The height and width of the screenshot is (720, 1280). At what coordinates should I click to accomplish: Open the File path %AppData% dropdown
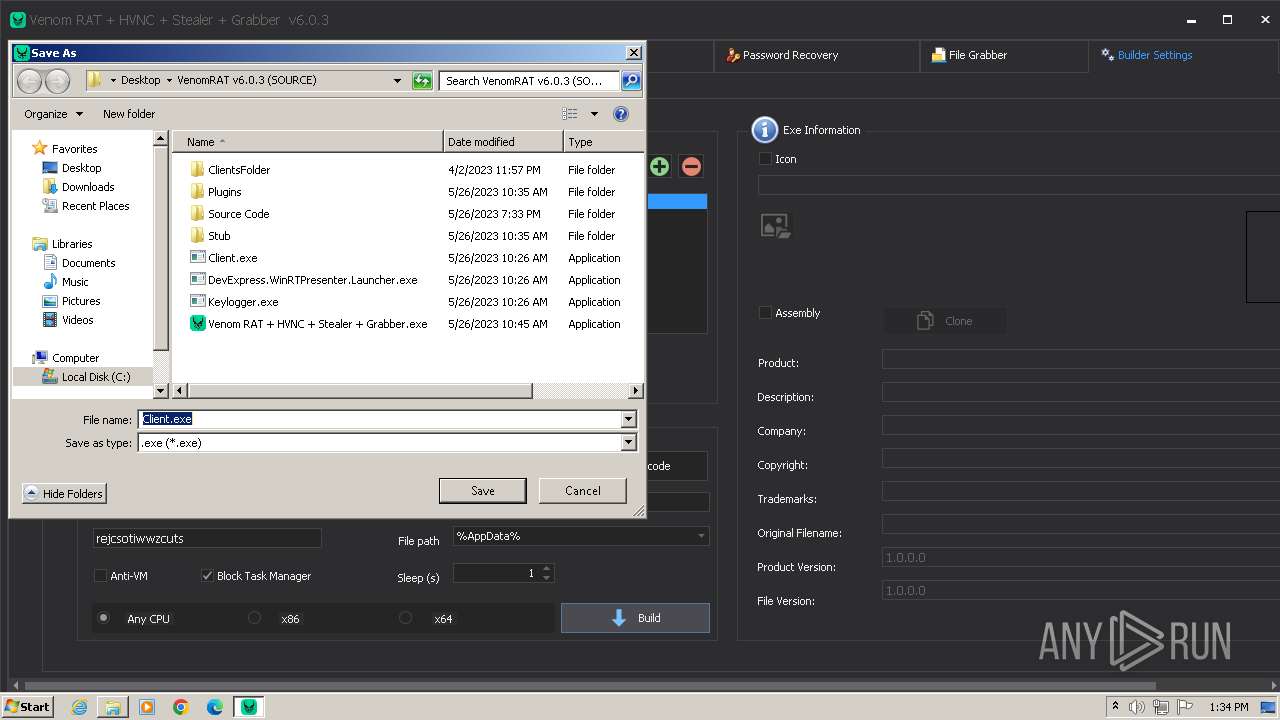coord(700,536)
